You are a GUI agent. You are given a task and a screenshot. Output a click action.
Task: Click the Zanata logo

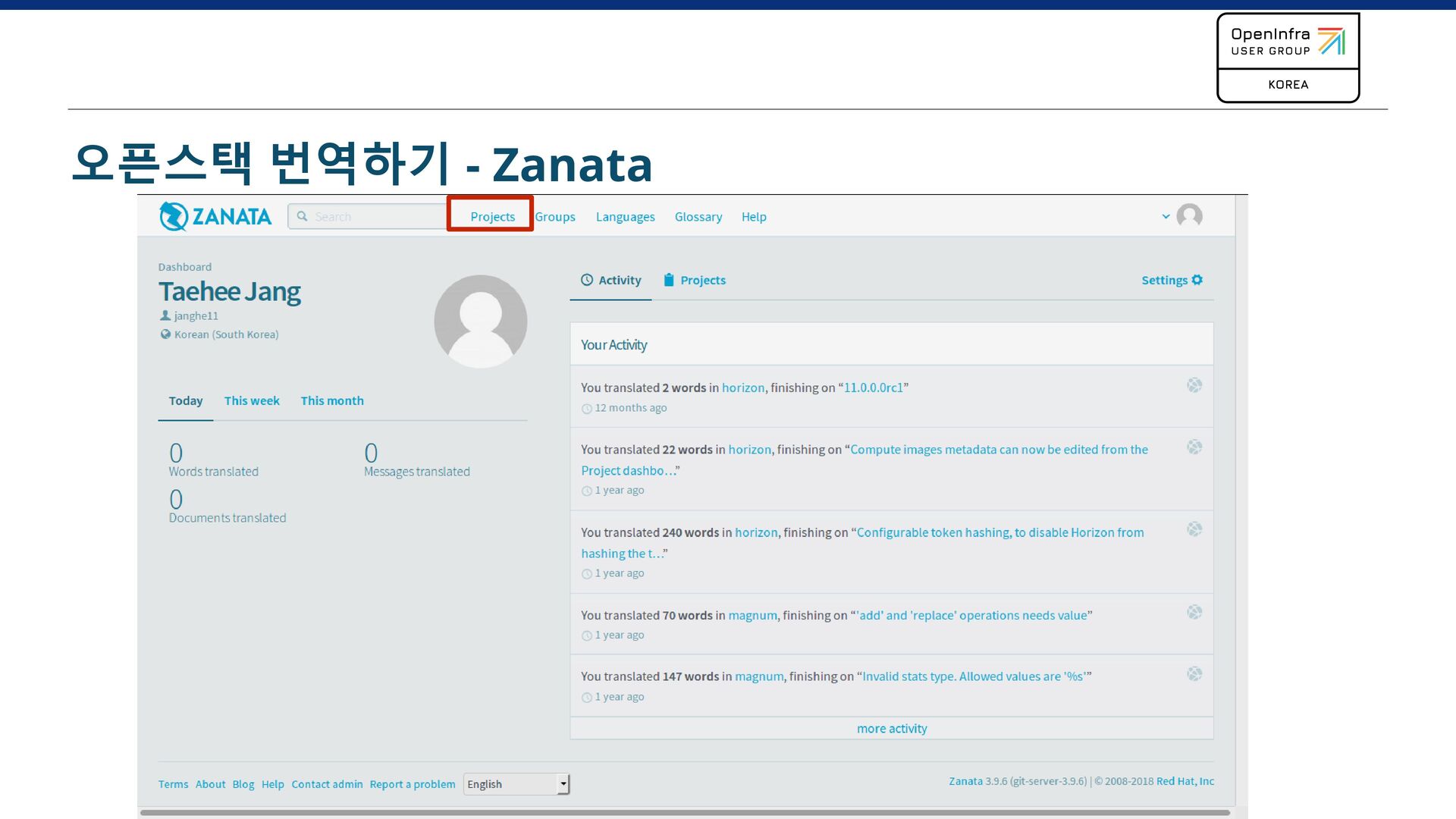[215, 216]
